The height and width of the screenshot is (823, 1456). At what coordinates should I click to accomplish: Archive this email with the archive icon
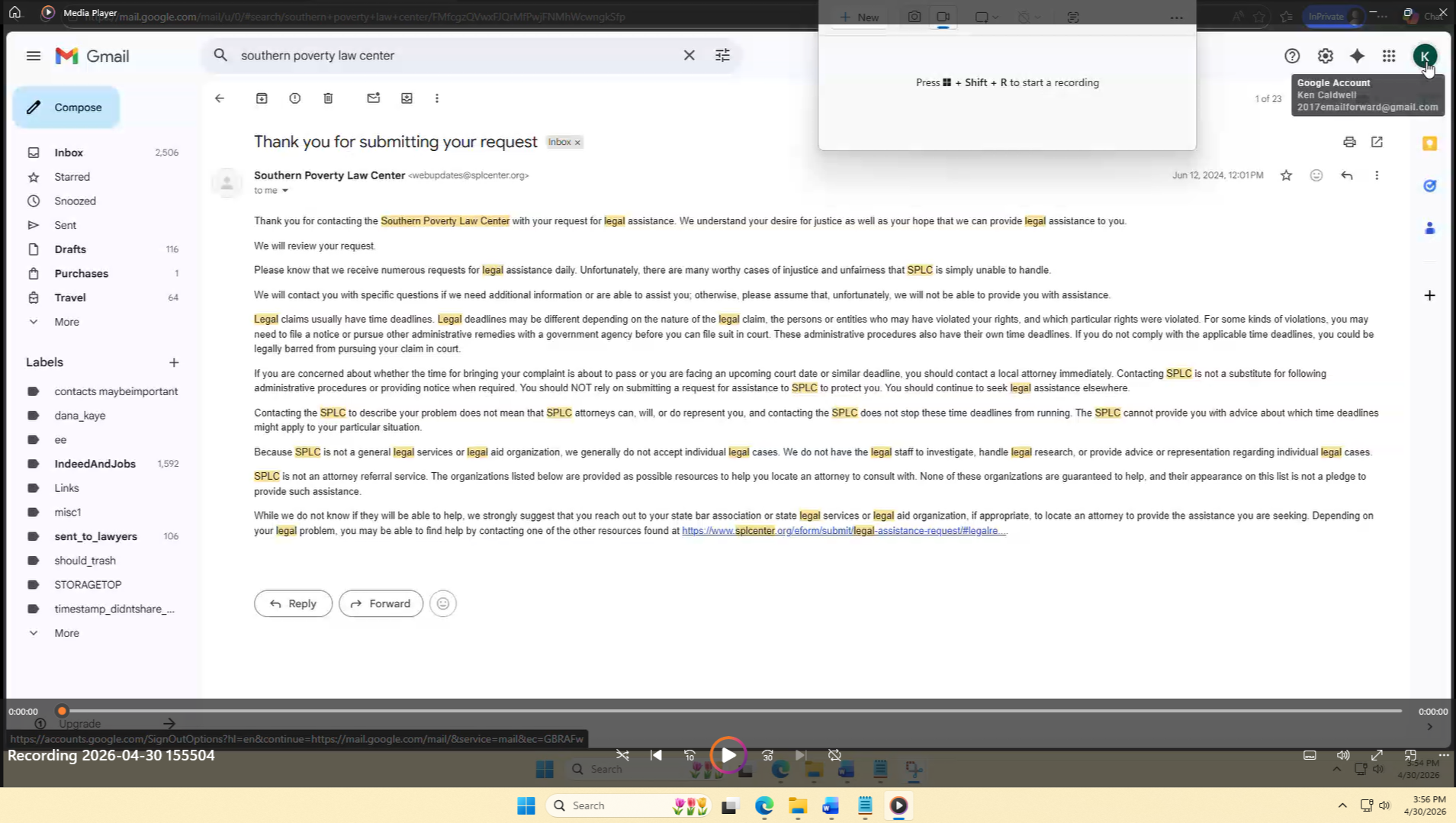pyautogui.click(x=262, y=98)
